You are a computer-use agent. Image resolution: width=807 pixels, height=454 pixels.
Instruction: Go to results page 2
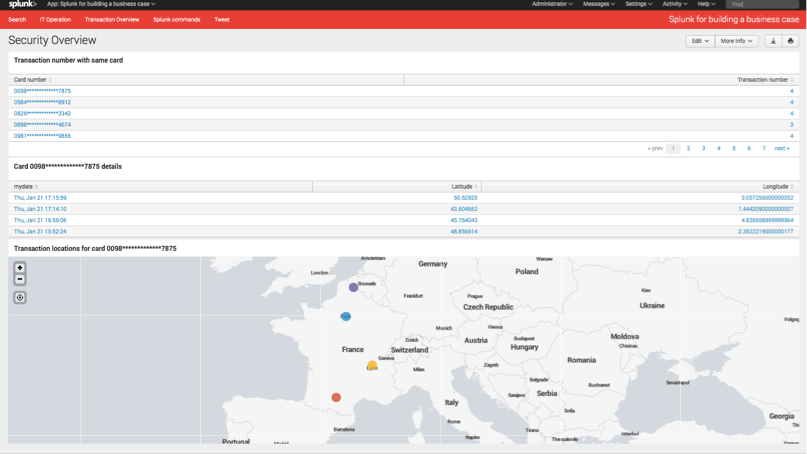pos(688,148)
